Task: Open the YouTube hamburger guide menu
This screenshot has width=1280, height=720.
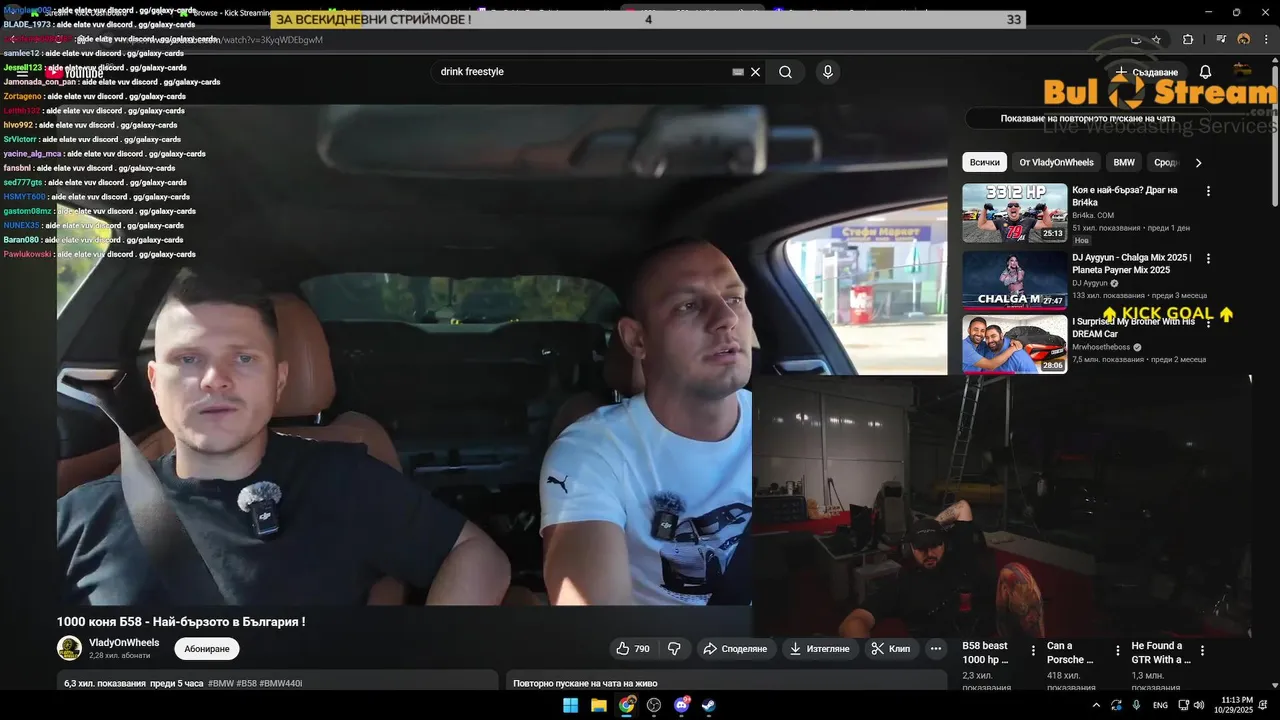Action: pyautogui.click(x=22, y=72)
